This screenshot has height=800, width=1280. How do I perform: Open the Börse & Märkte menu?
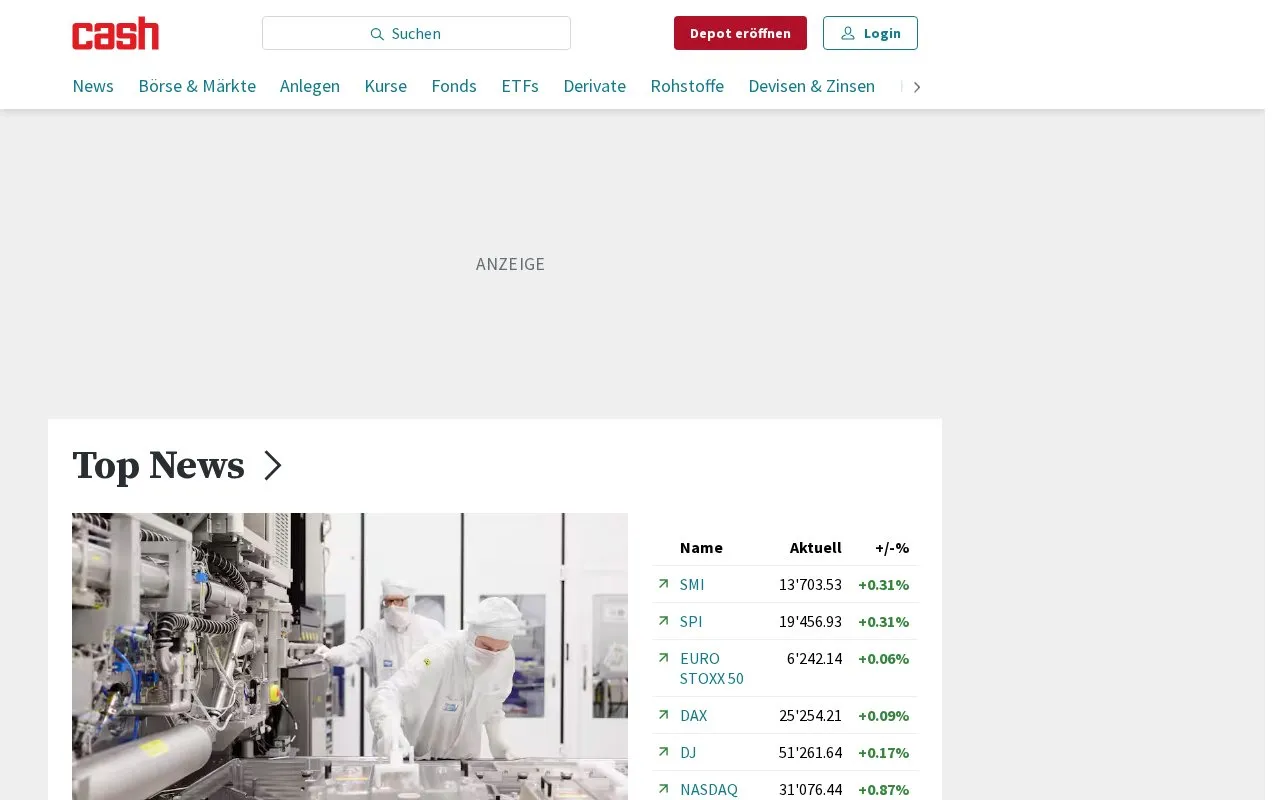[197, 86]
